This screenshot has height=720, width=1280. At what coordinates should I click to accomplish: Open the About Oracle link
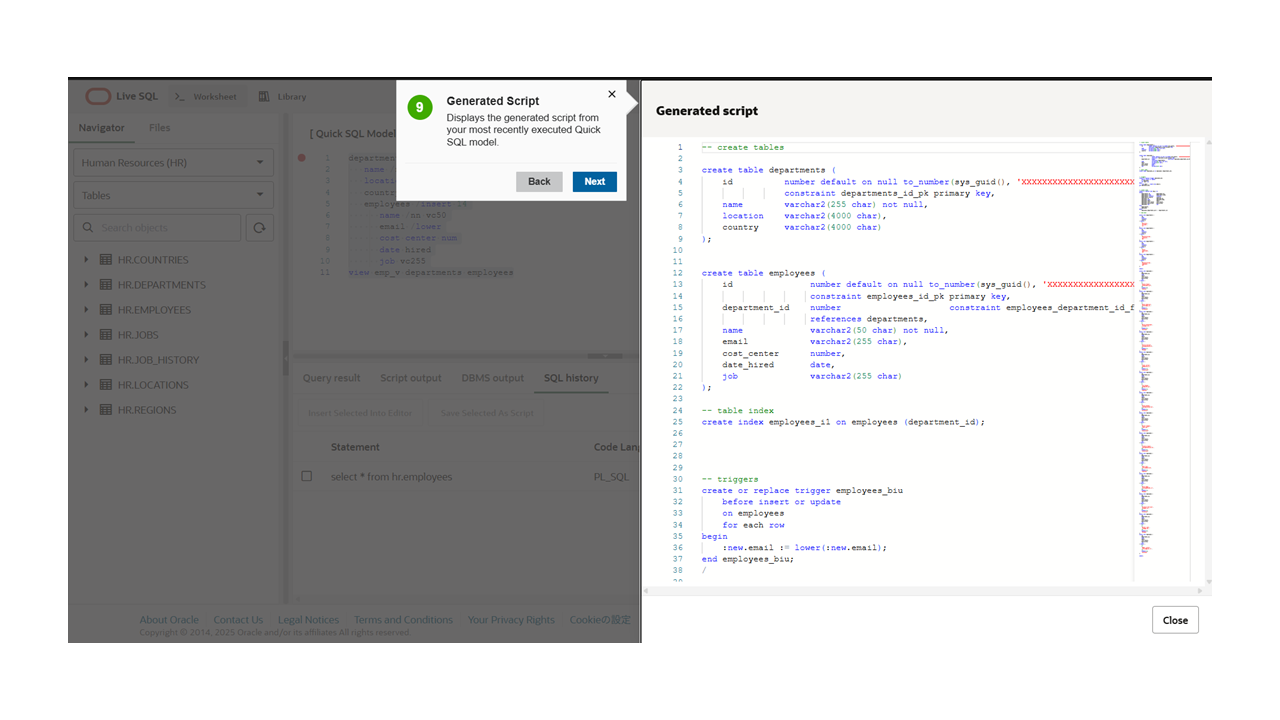coord(169,620)
